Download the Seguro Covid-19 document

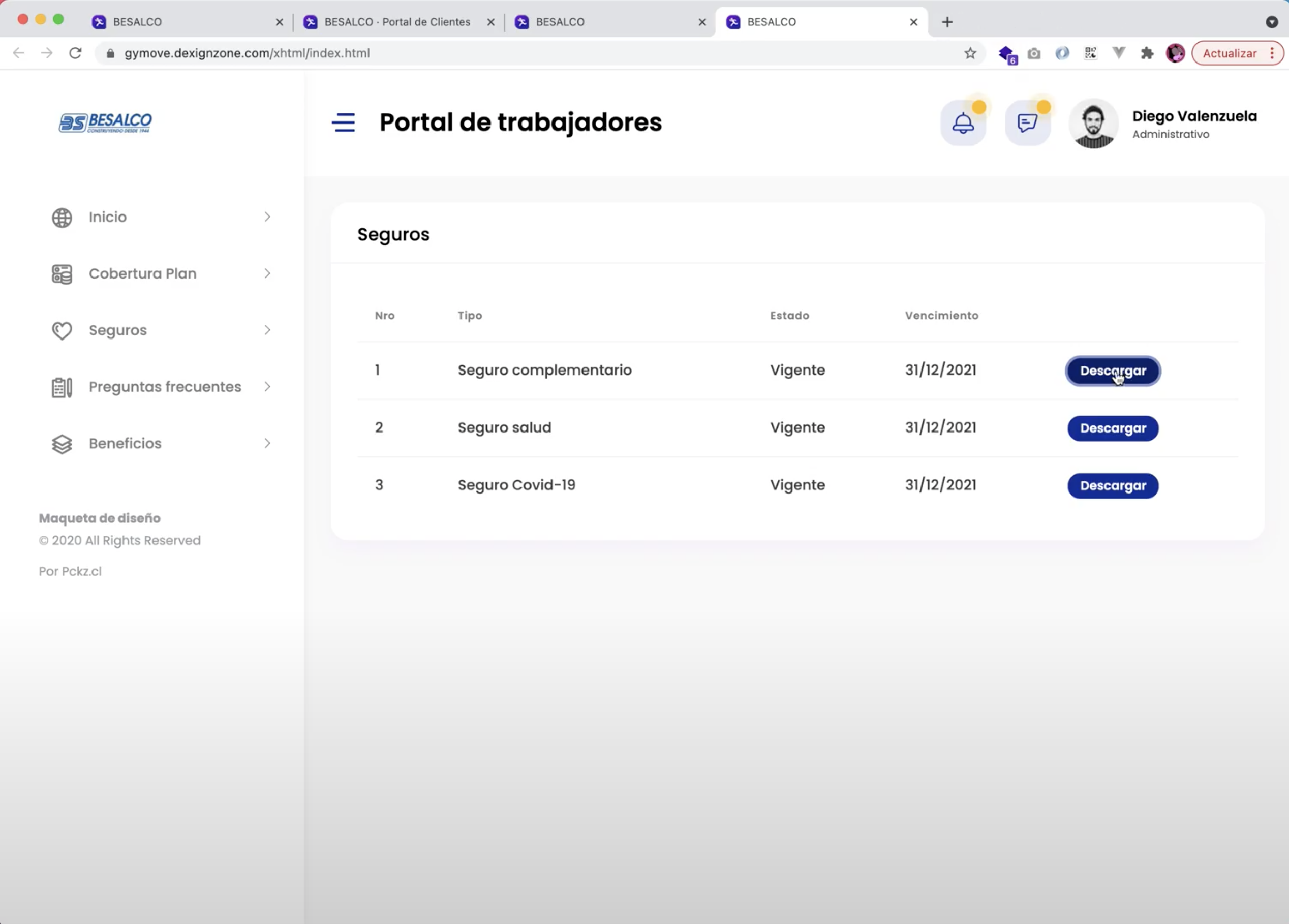[x=1112, y=486]
